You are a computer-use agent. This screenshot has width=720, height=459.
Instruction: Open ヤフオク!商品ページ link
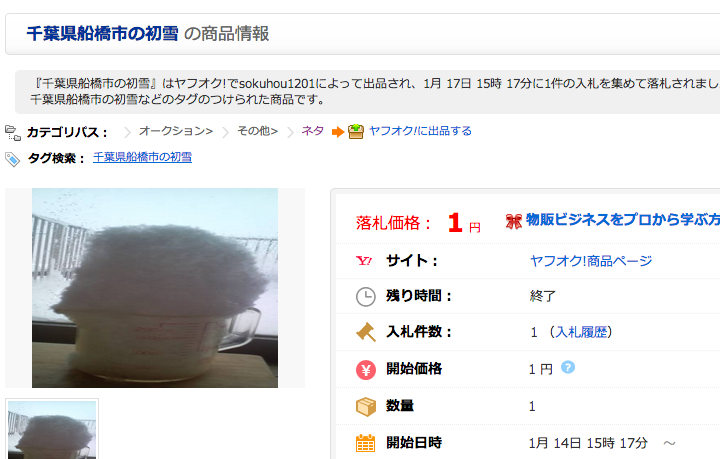(x=591, y=261)
